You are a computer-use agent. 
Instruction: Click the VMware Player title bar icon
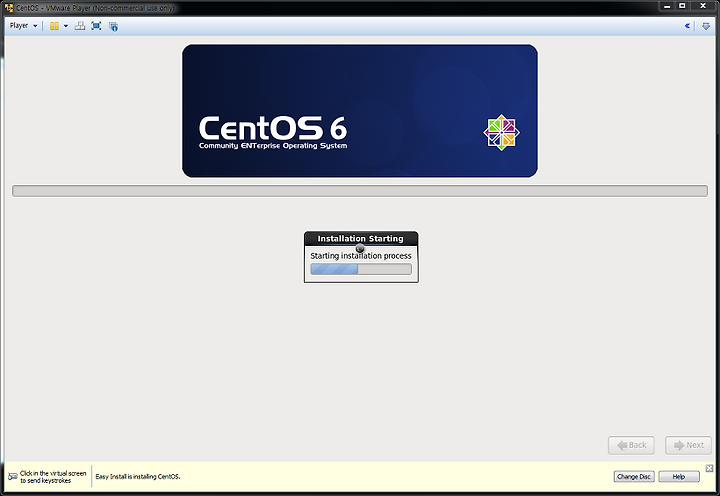click(x=9, y=7)
